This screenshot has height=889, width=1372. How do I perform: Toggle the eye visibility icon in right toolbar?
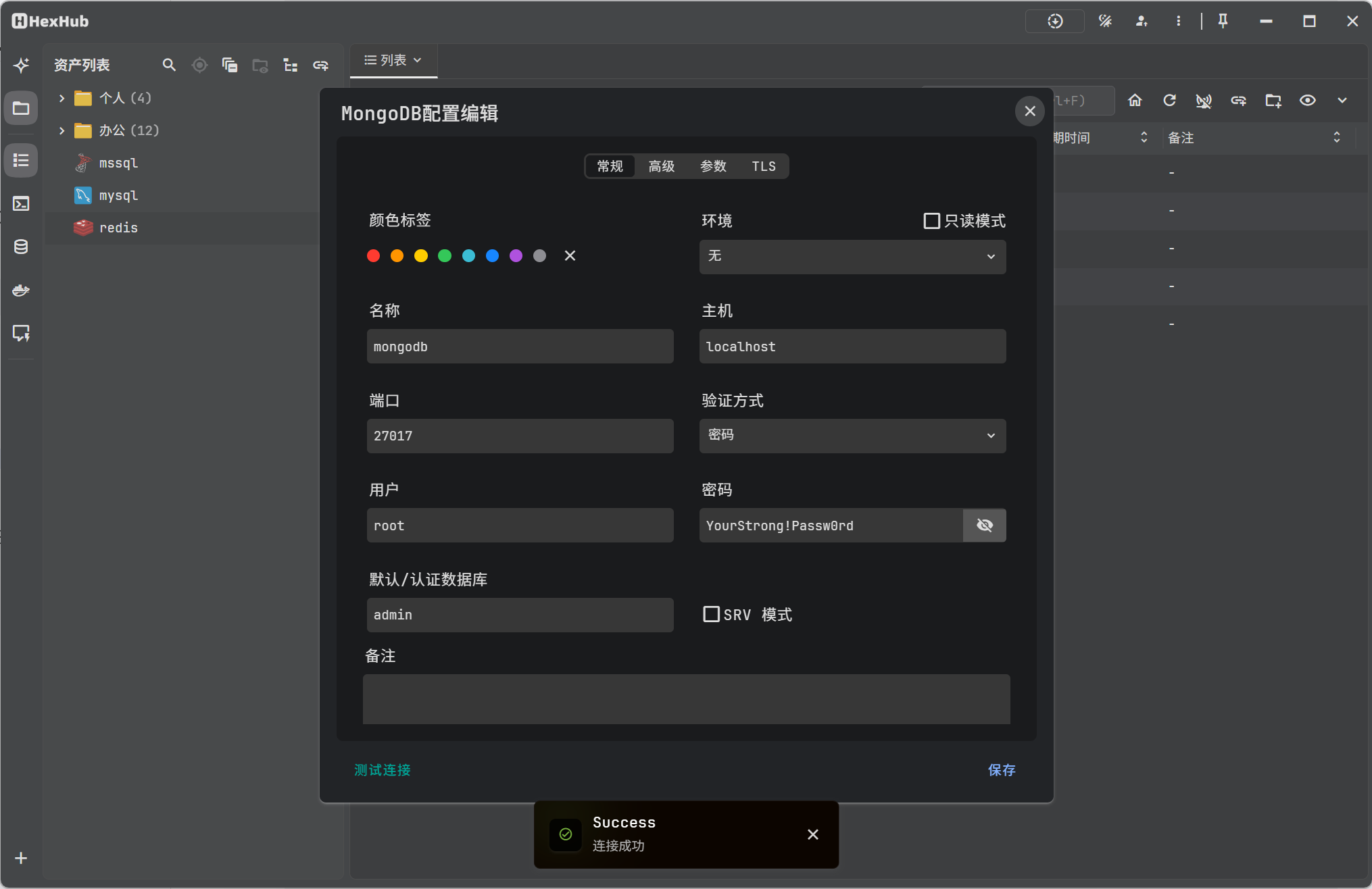(x=1308, y=101)
